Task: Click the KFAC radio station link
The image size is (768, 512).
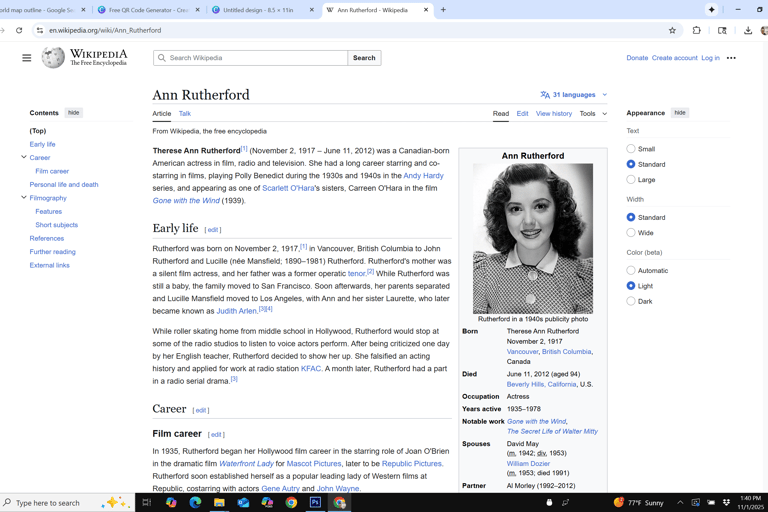Action: point(311,368)
